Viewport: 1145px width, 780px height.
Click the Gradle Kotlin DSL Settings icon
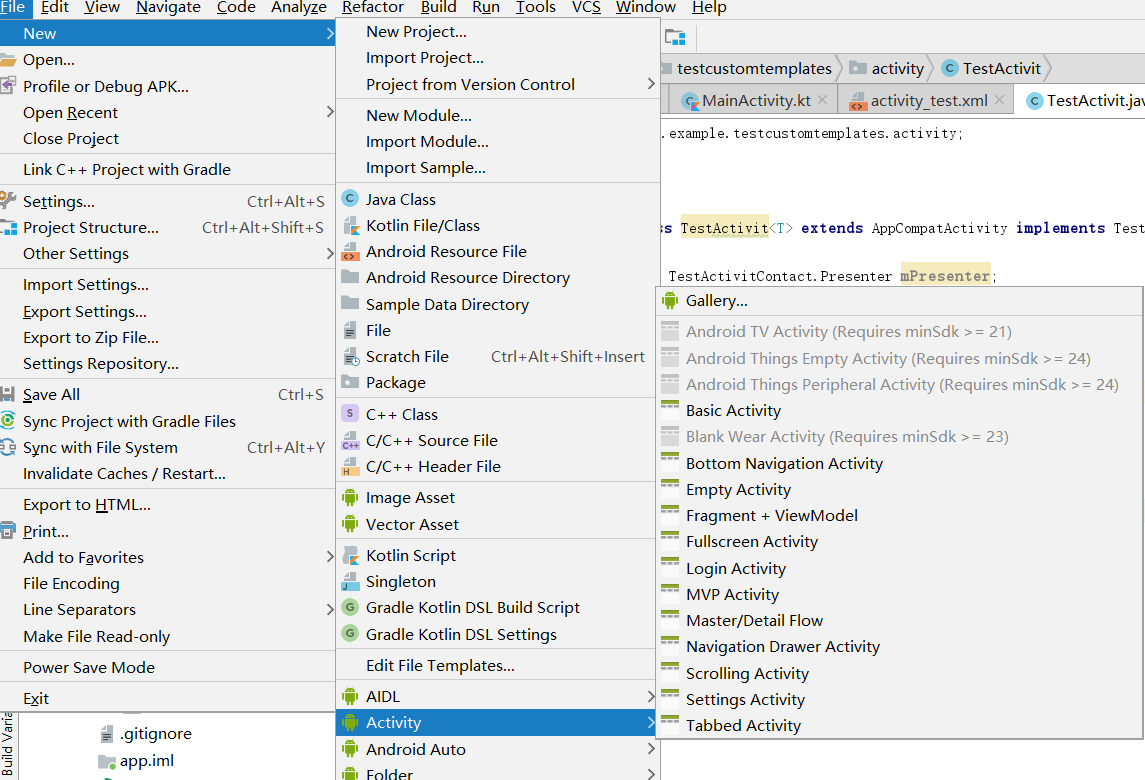[351, 633]
